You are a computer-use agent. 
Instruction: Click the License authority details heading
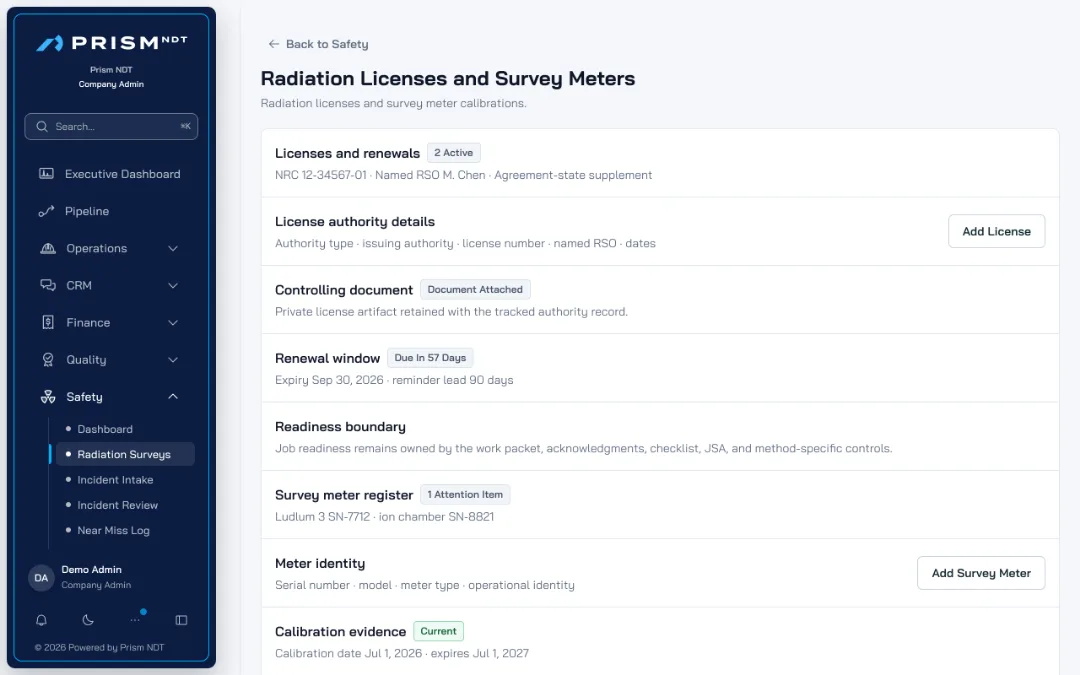tap(355, 222)
